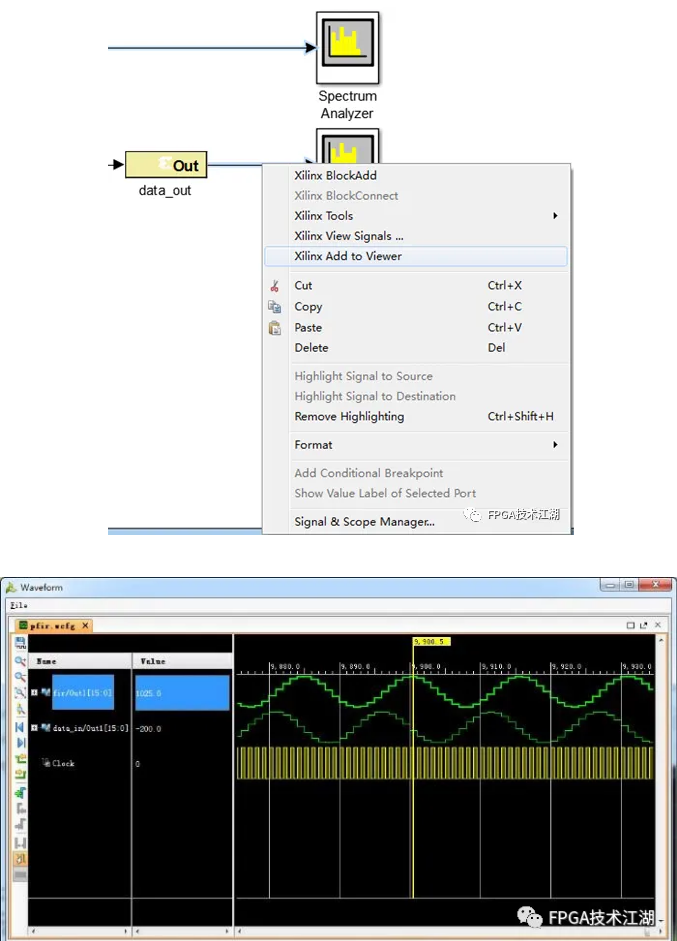The height and width of the screenshot is (941, 677).
Task: Click the Save waveform configuration icon
Action: tap(20, 641)
